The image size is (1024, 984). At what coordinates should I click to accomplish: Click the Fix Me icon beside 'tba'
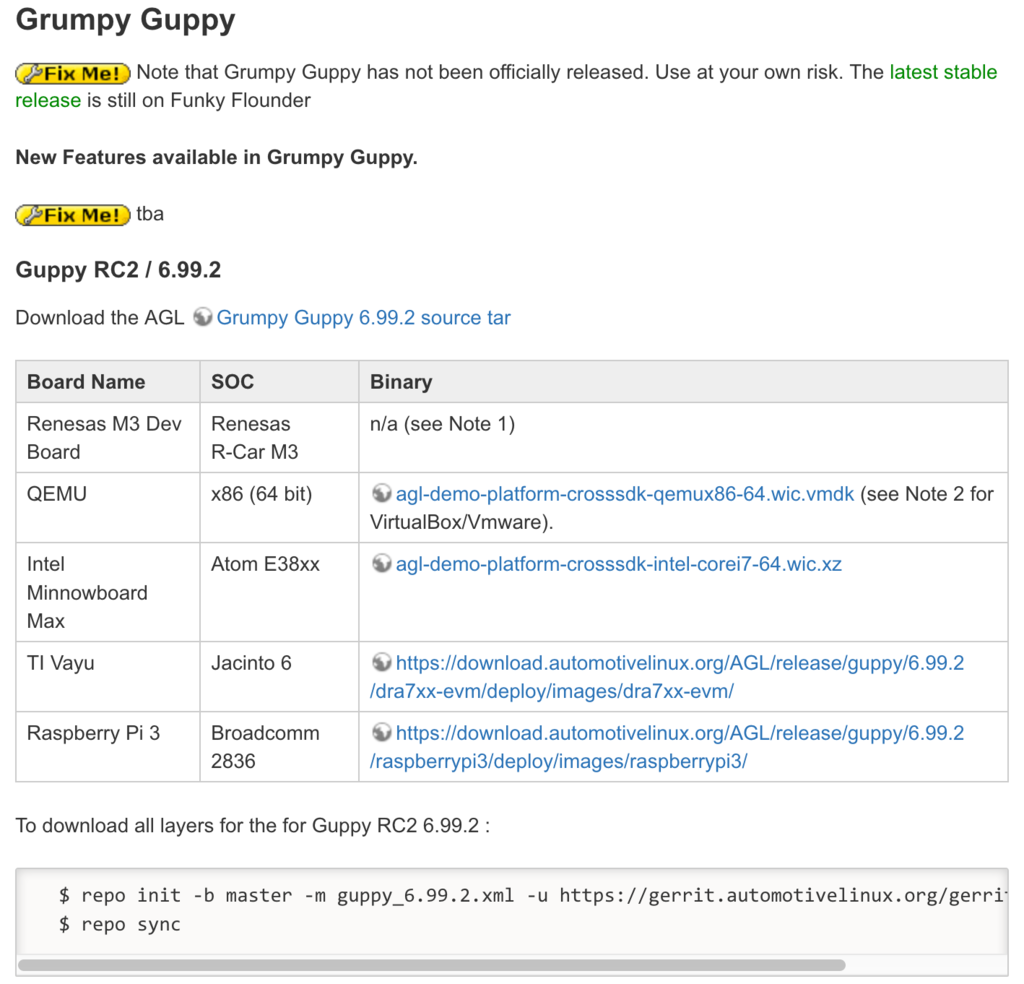pos(72,214)
